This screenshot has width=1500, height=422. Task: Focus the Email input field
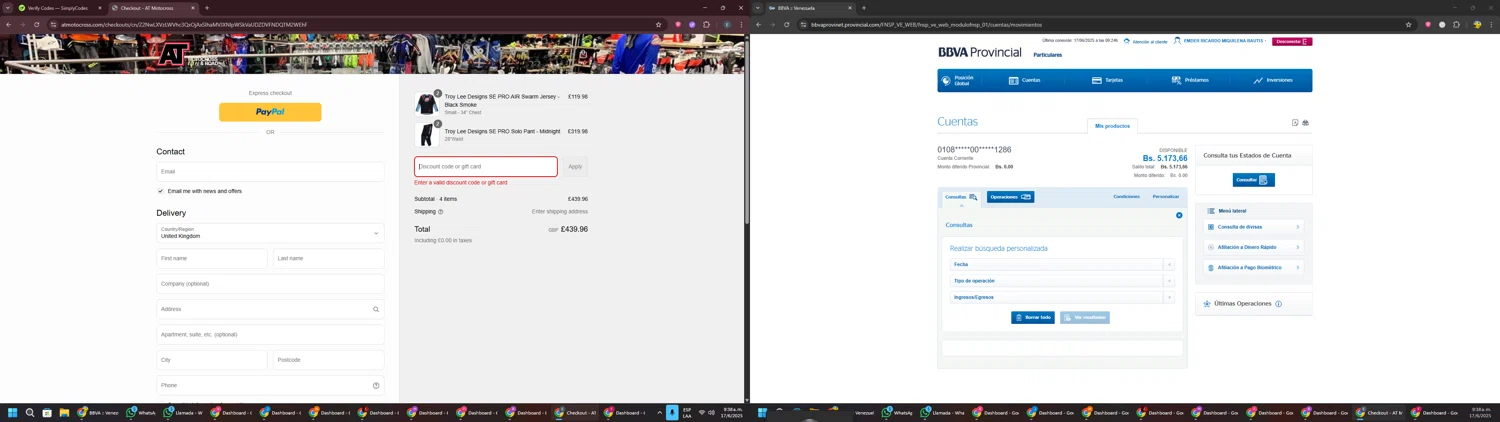tap(270, 172)
